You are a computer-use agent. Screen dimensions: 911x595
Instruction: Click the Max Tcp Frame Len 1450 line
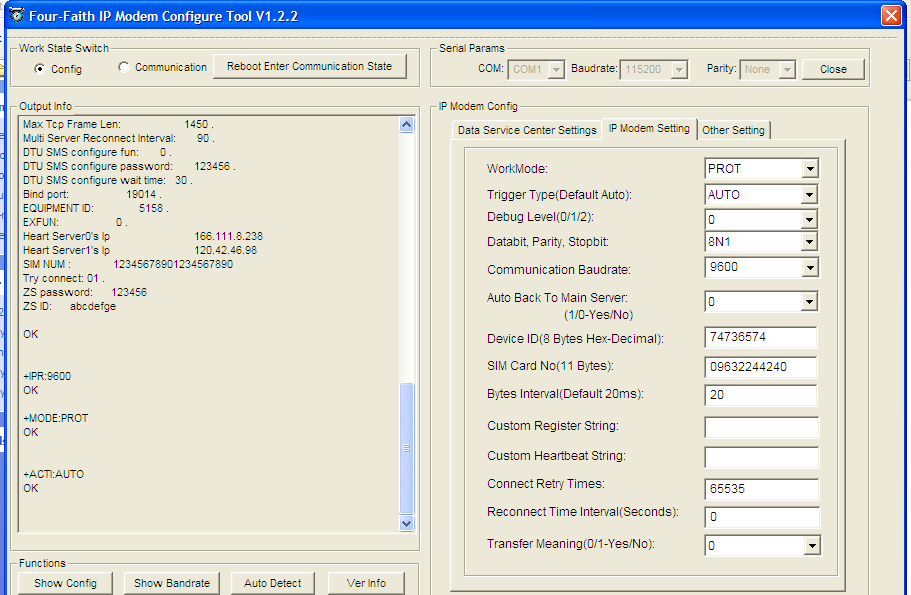118,124
